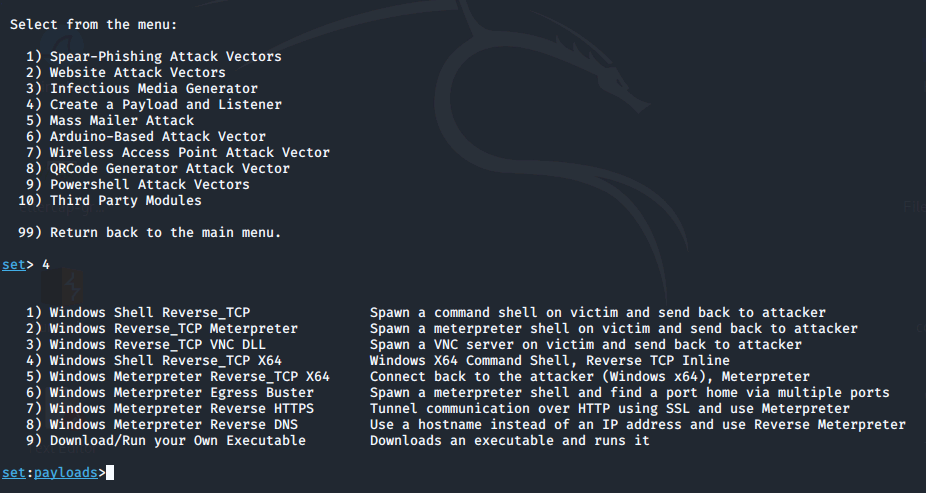Screen dimensions: 926x493
Task: Select Windows Shell Reverse_TCP X64 payload
Action: pyautogui.click(x=169, y=361)
